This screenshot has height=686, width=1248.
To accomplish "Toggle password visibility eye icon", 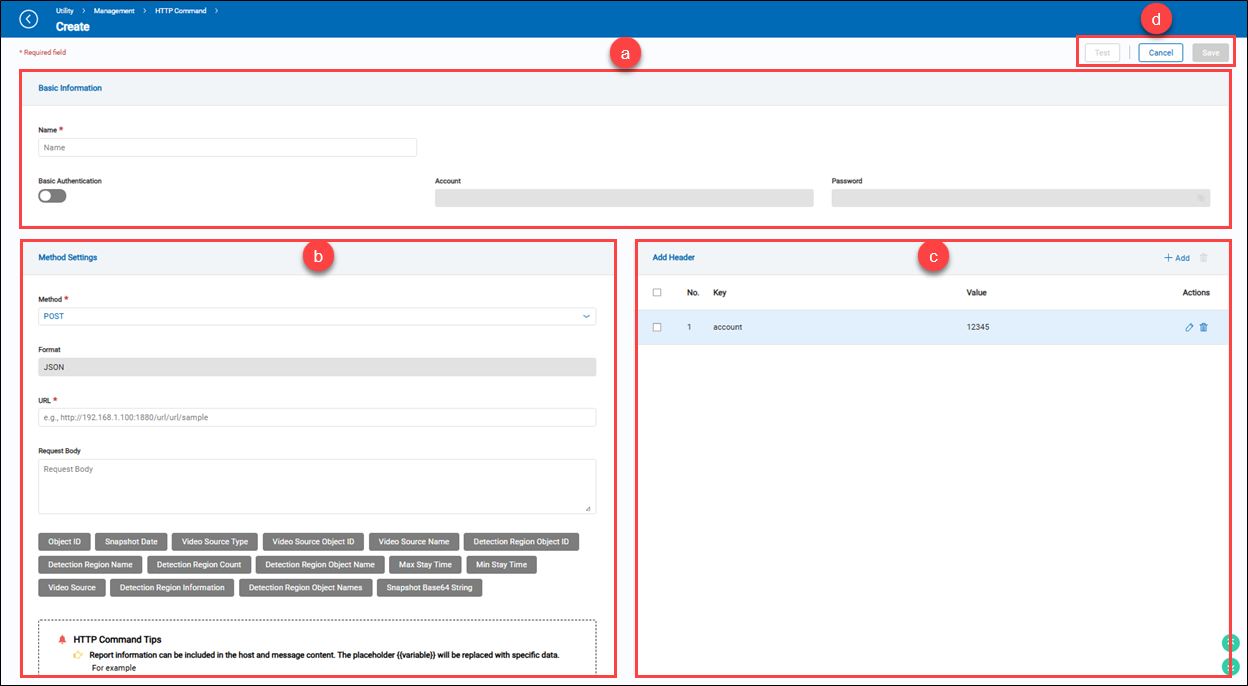I will pos(1200,198).
